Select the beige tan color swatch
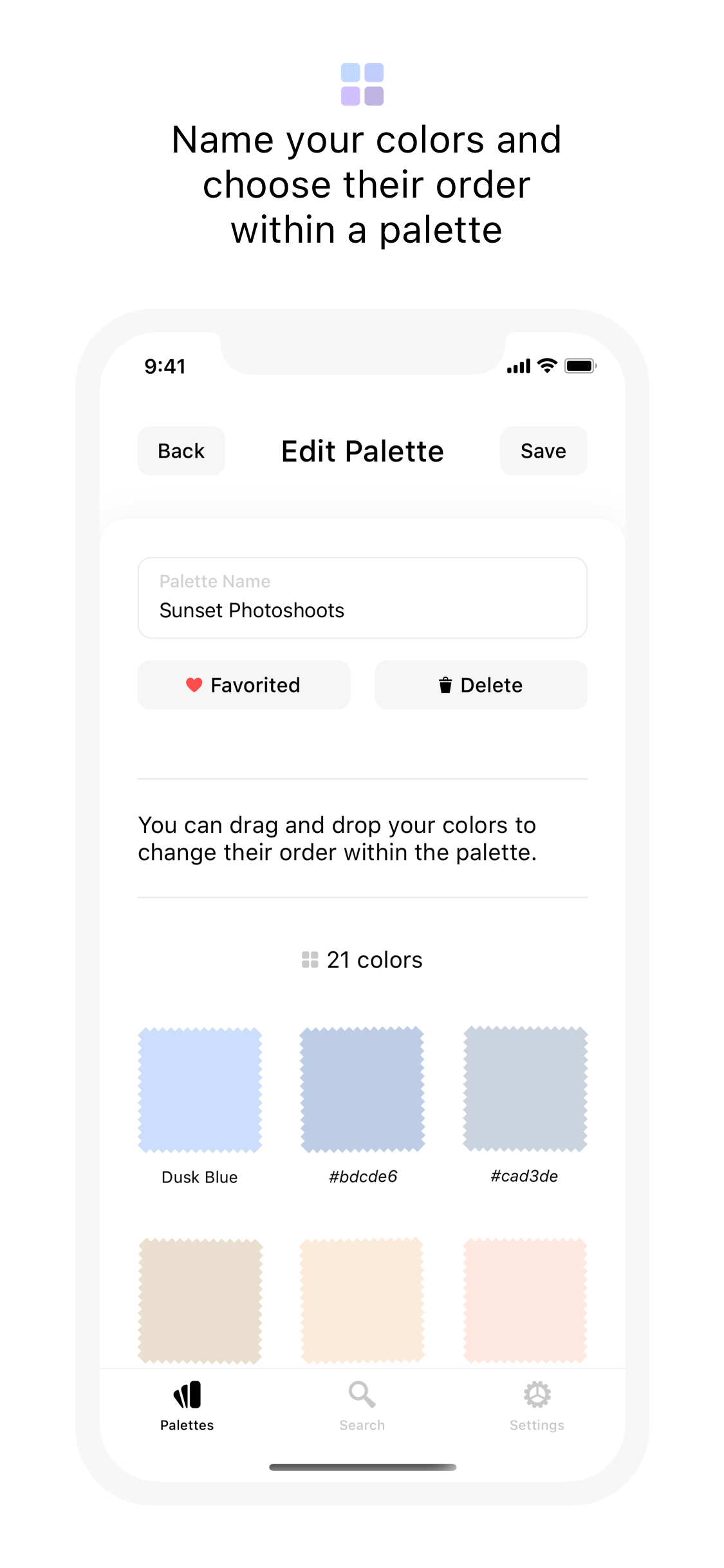Image resolution: width=724 pixels, height=1568 pixels. click(x=200, y=1300)
